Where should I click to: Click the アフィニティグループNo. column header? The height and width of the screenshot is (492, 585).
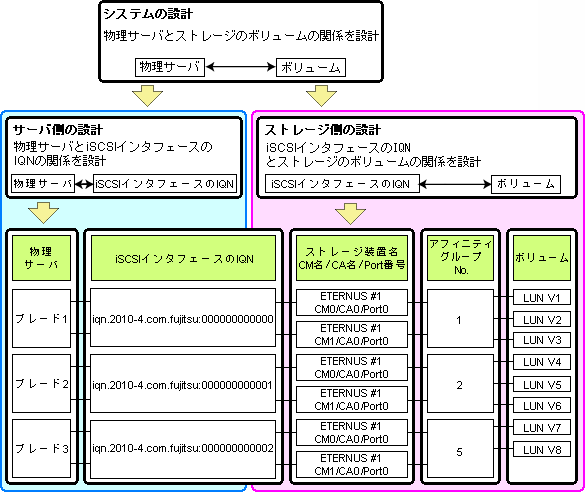[x=460, y=258]
